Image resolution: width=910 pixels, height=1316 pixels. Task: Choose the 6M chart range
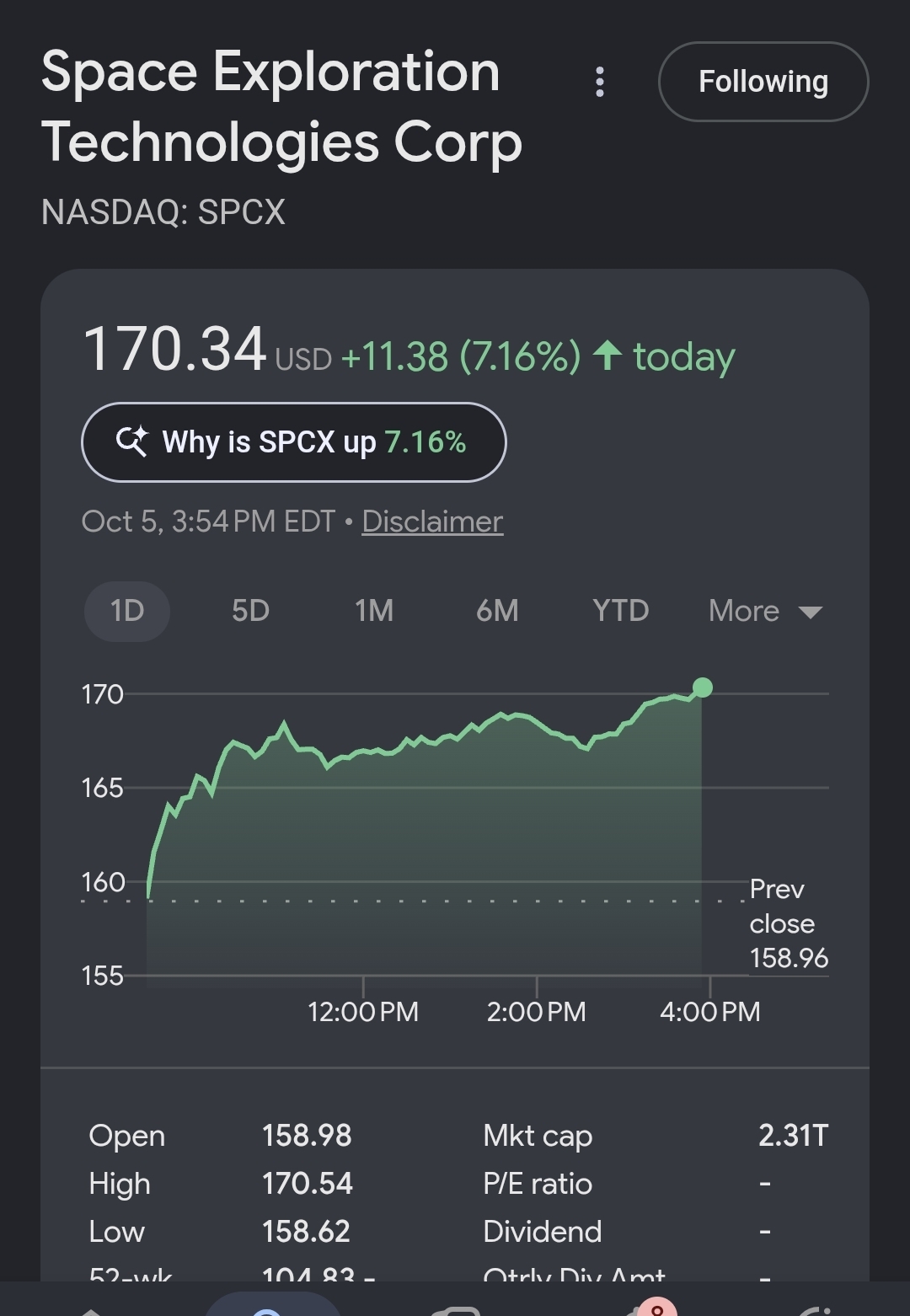point(497,611)
